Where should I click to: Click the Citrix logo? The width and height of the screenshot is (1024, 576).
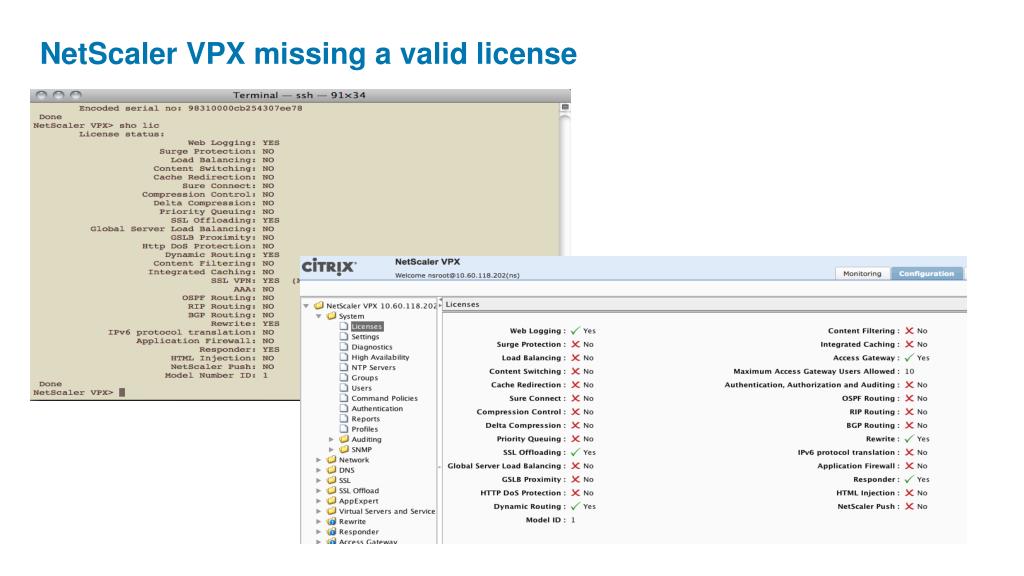point(328,266)
